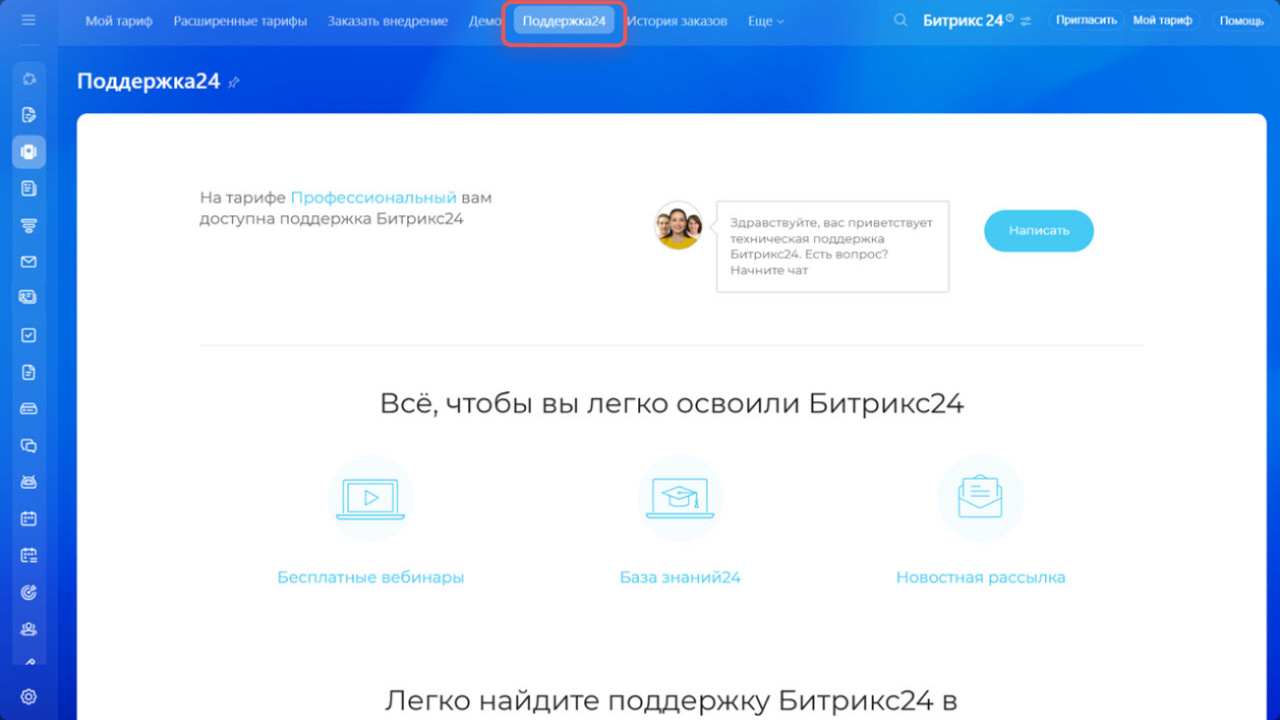This screenshot has width=1280, height=720.
Task: Open the chat bubbles sidebar icon
Action: coord(29,446)
